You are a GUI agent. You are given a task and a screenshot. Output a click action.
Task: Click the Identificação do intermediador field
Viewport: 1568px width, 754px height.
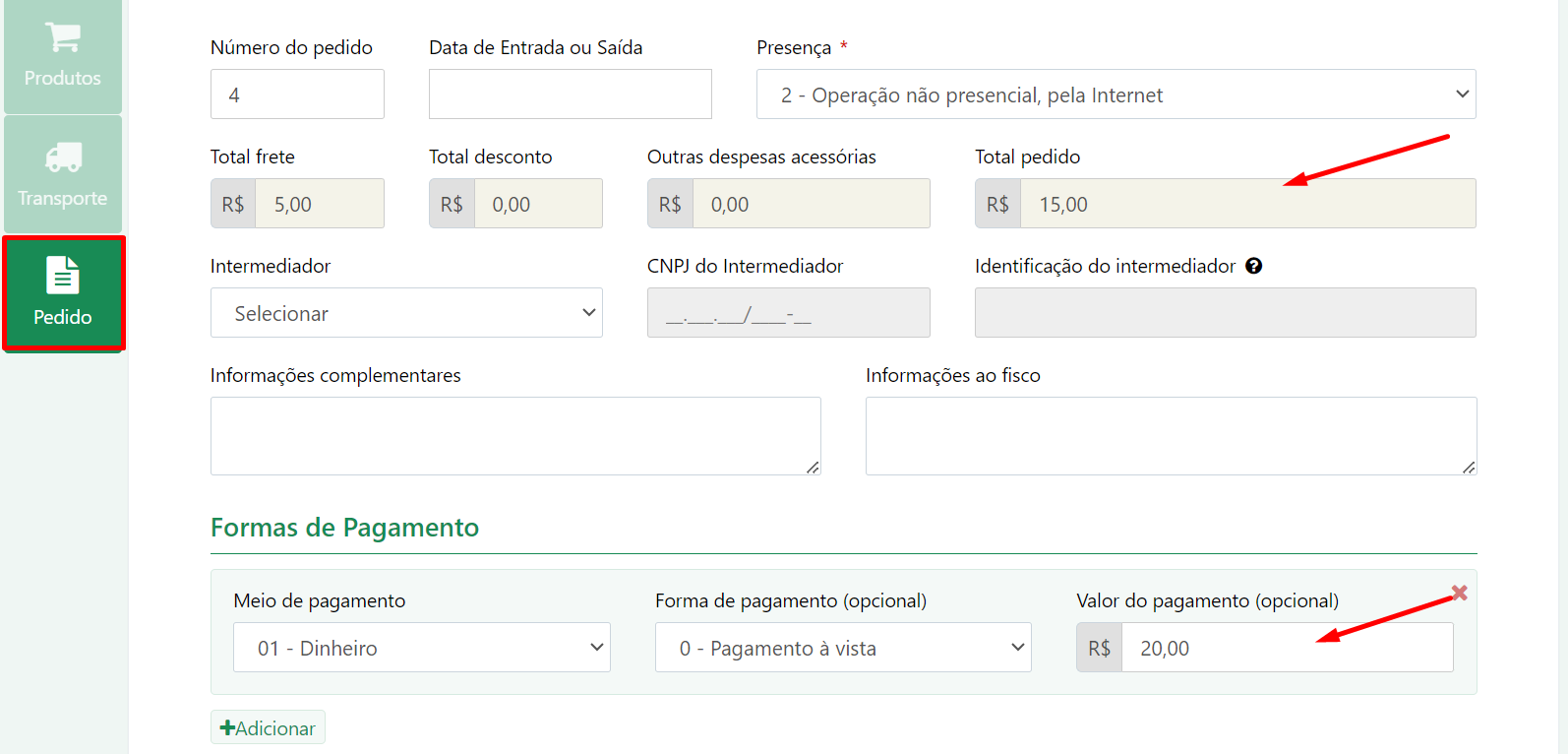(1226, 313)
